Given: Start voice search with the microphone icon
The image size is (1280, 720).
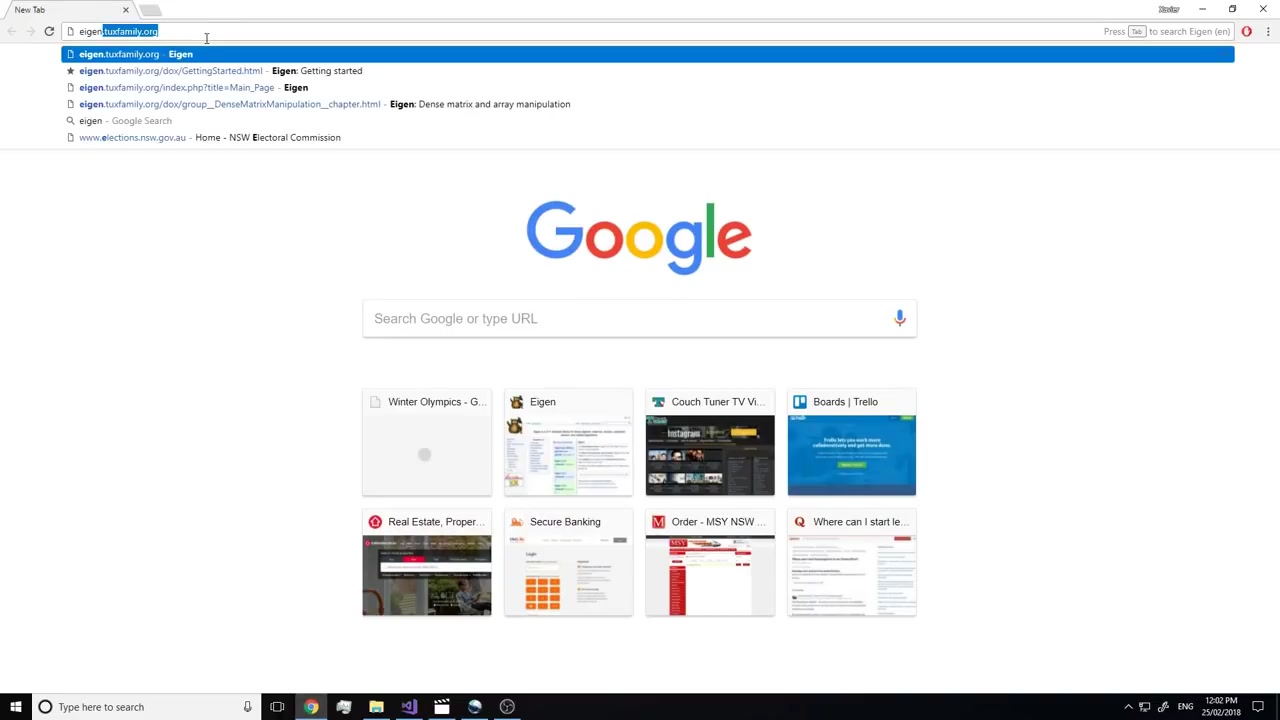Looking at the screenshot, I should [x=899, y=318].
